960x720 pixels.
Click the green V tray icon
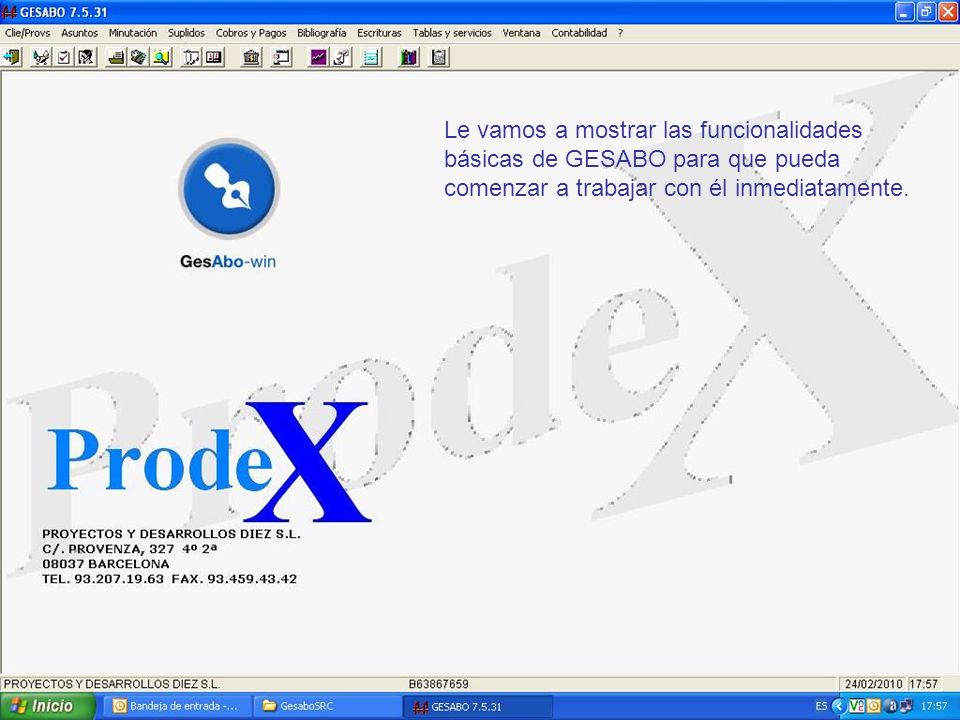[x=856, y=706]
